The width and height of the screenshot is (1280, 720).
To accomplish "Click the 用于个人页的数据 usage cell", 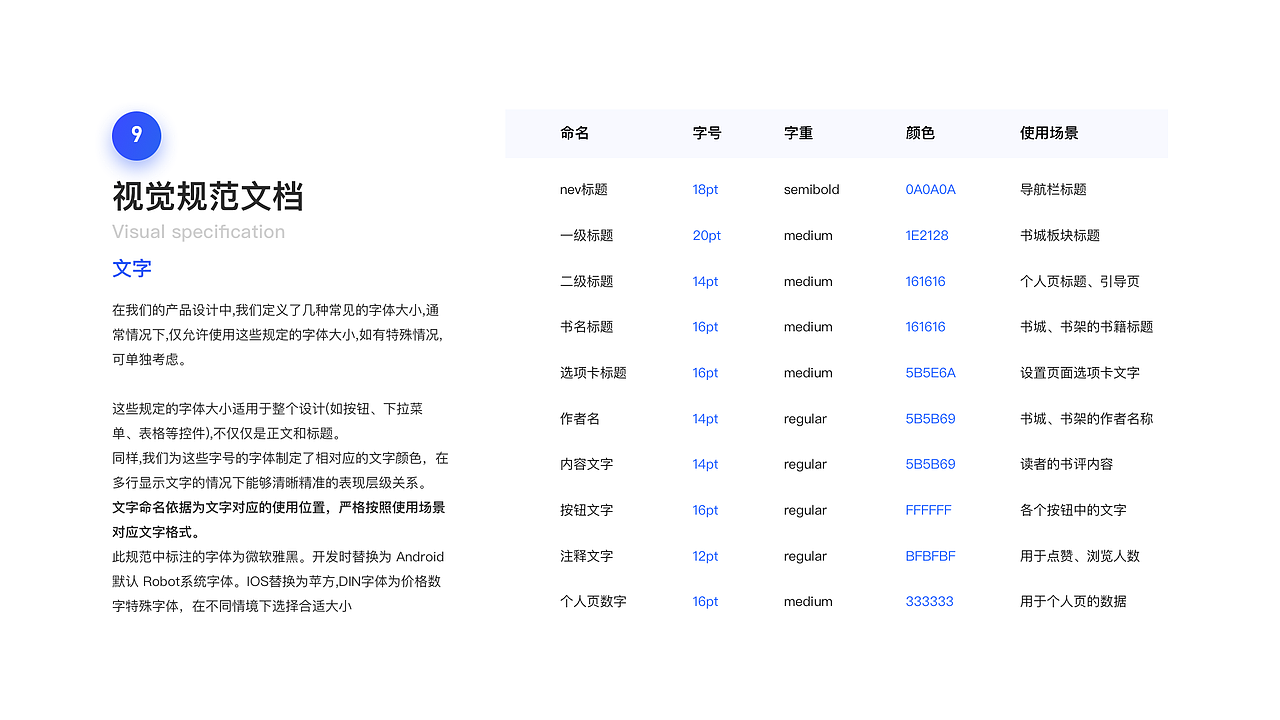I will (x=1073, y=602).
